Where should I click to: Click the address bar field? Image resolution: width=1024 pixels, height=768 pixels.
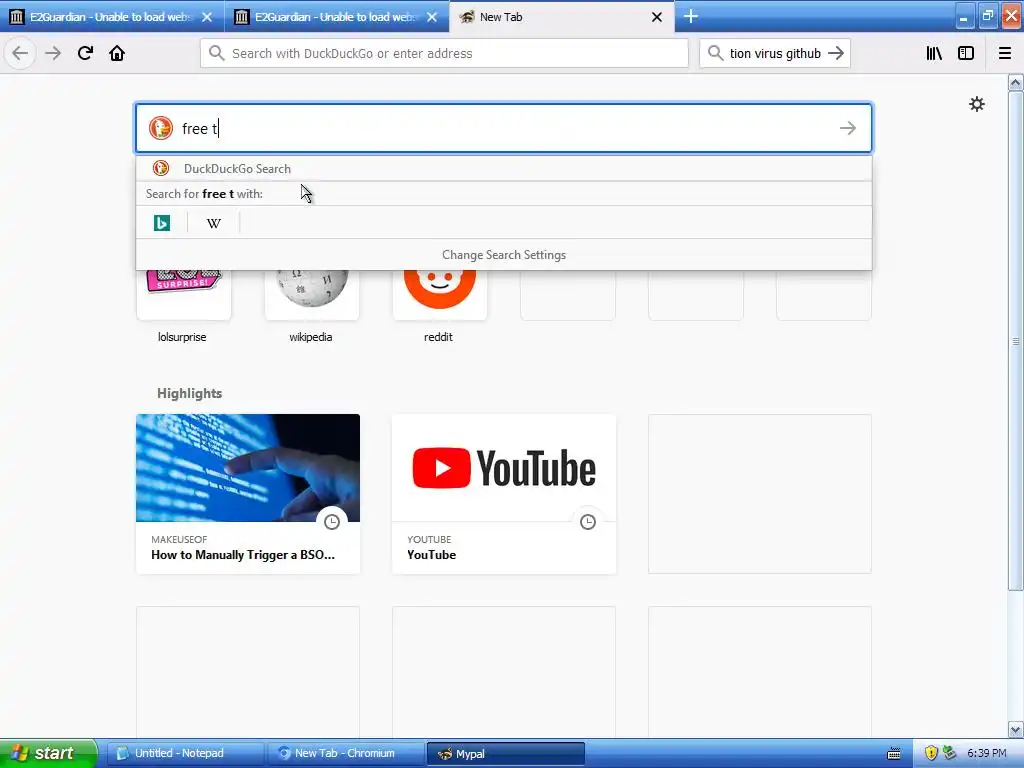[x=444, y=54]
